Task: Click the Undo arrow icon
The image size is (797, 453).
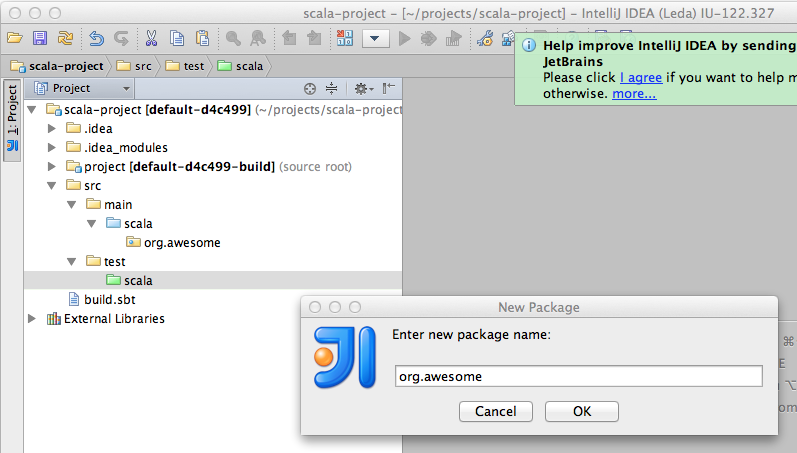Action: [97, 39]
